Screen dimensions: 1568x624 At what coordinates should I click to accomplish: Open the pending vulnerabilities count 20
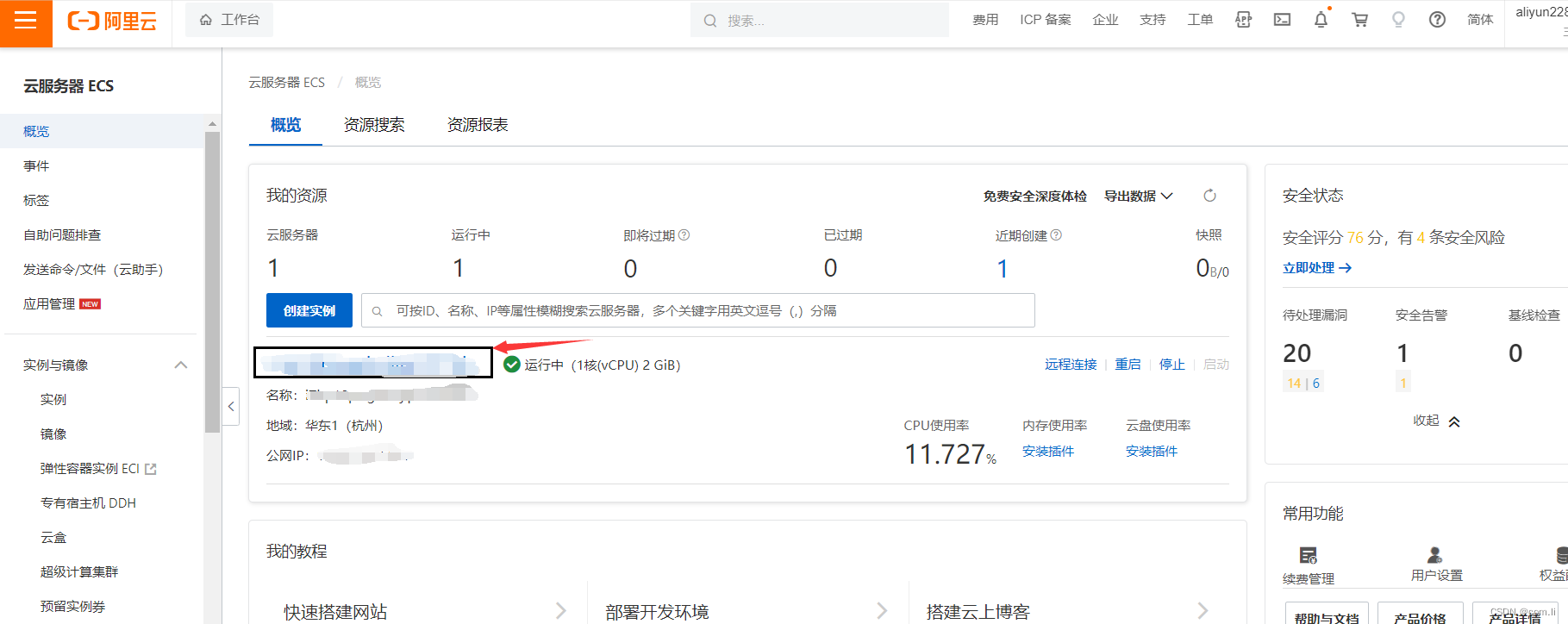point(1297,353)
